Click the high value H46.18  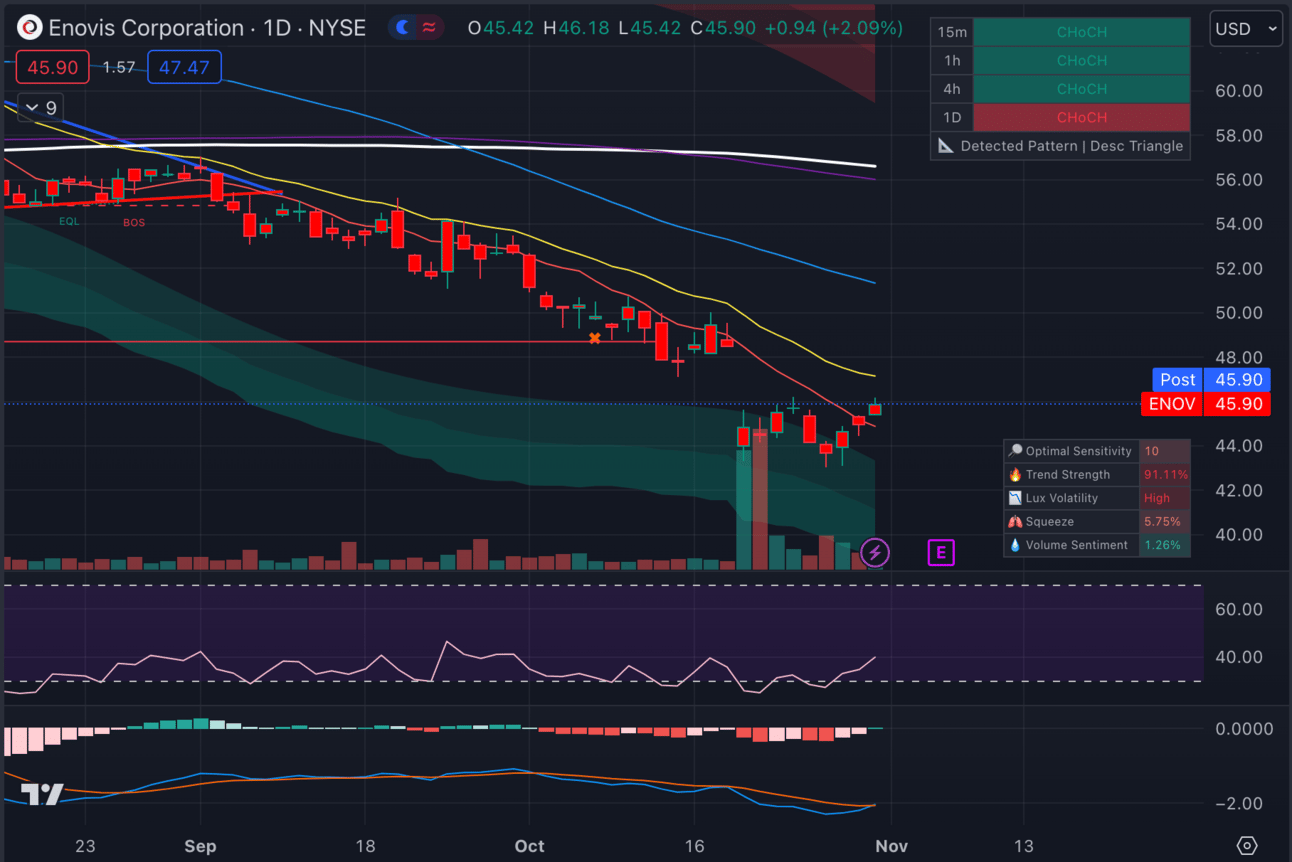[576, 28]
